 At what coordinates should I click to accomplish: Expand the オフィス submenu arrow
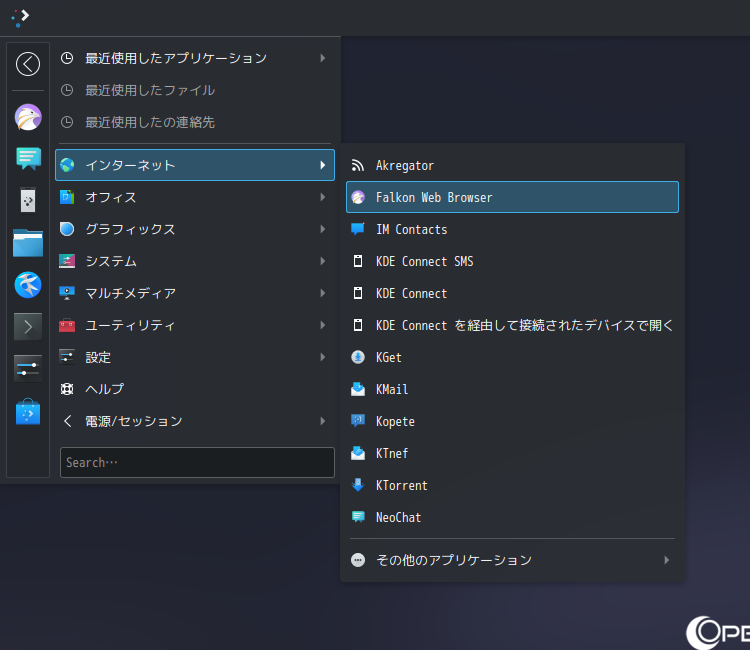(x=323, y=197)
